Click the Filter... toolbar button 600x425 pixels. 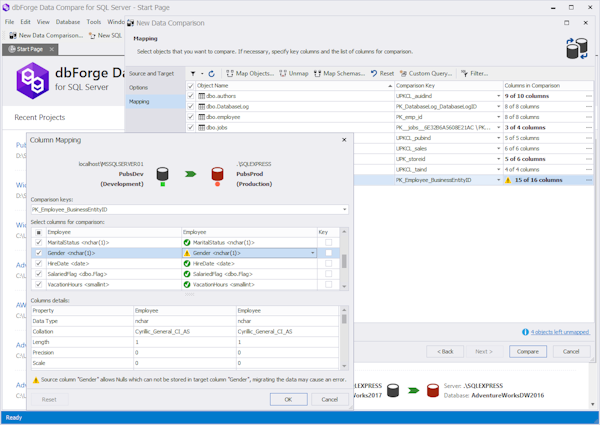tap(474, 73)
